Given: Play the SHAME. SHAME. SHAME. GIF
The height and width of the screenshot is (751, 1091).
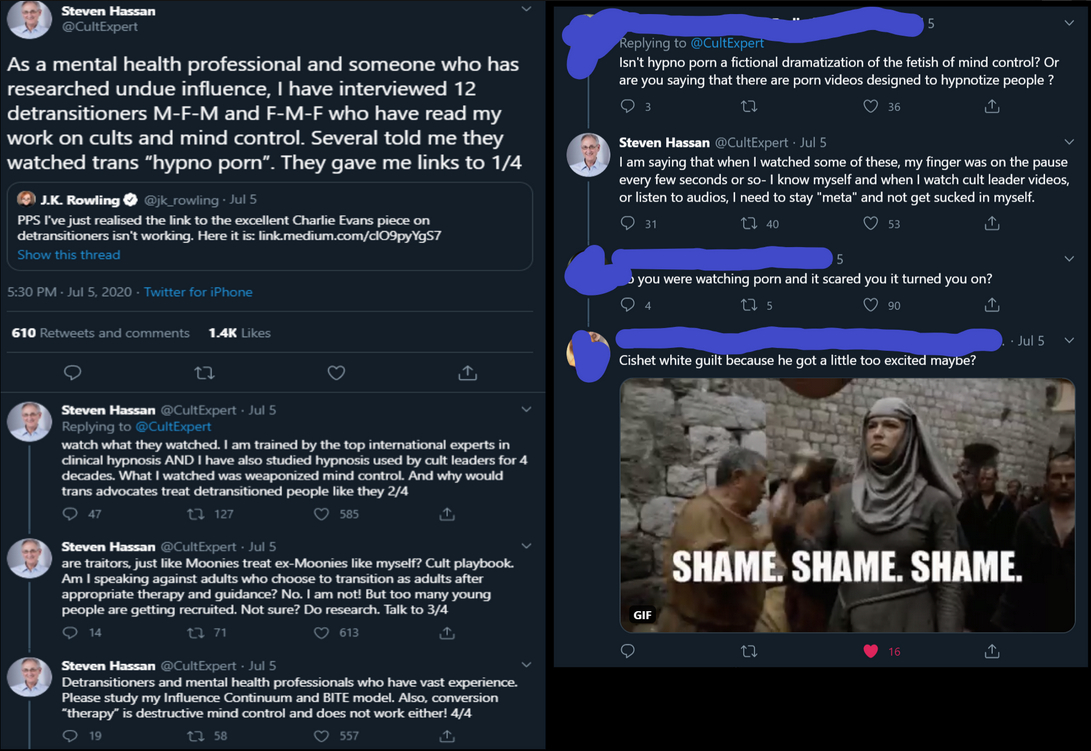Looking at the screenshot, I should point(847,505).
